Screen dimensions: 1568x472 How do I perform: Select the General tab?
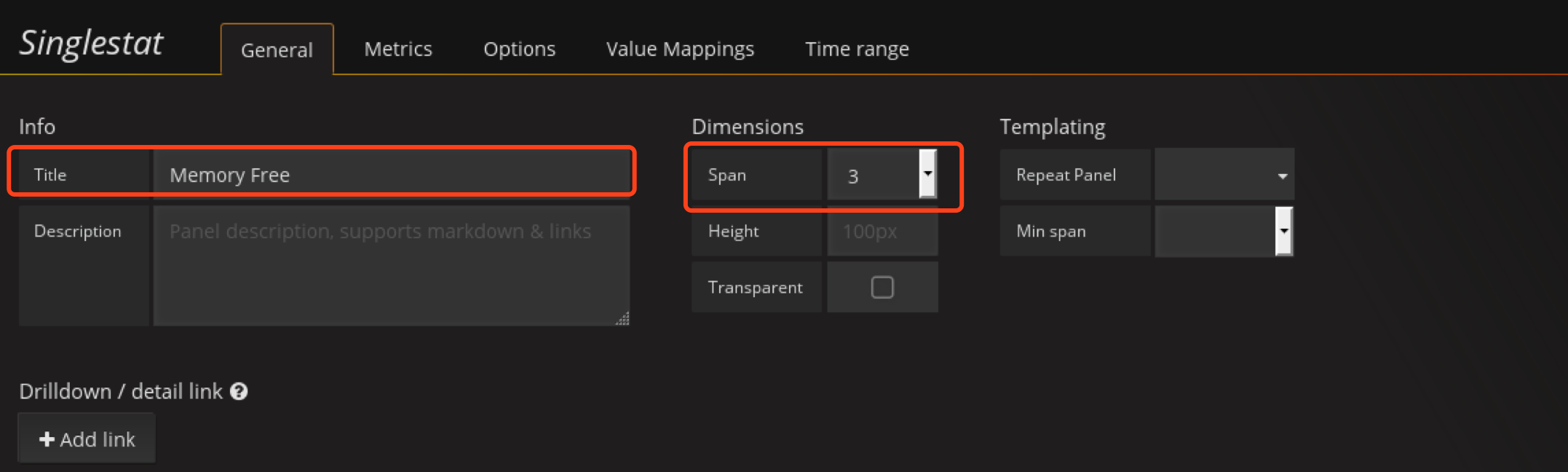(x=277, y=50)
